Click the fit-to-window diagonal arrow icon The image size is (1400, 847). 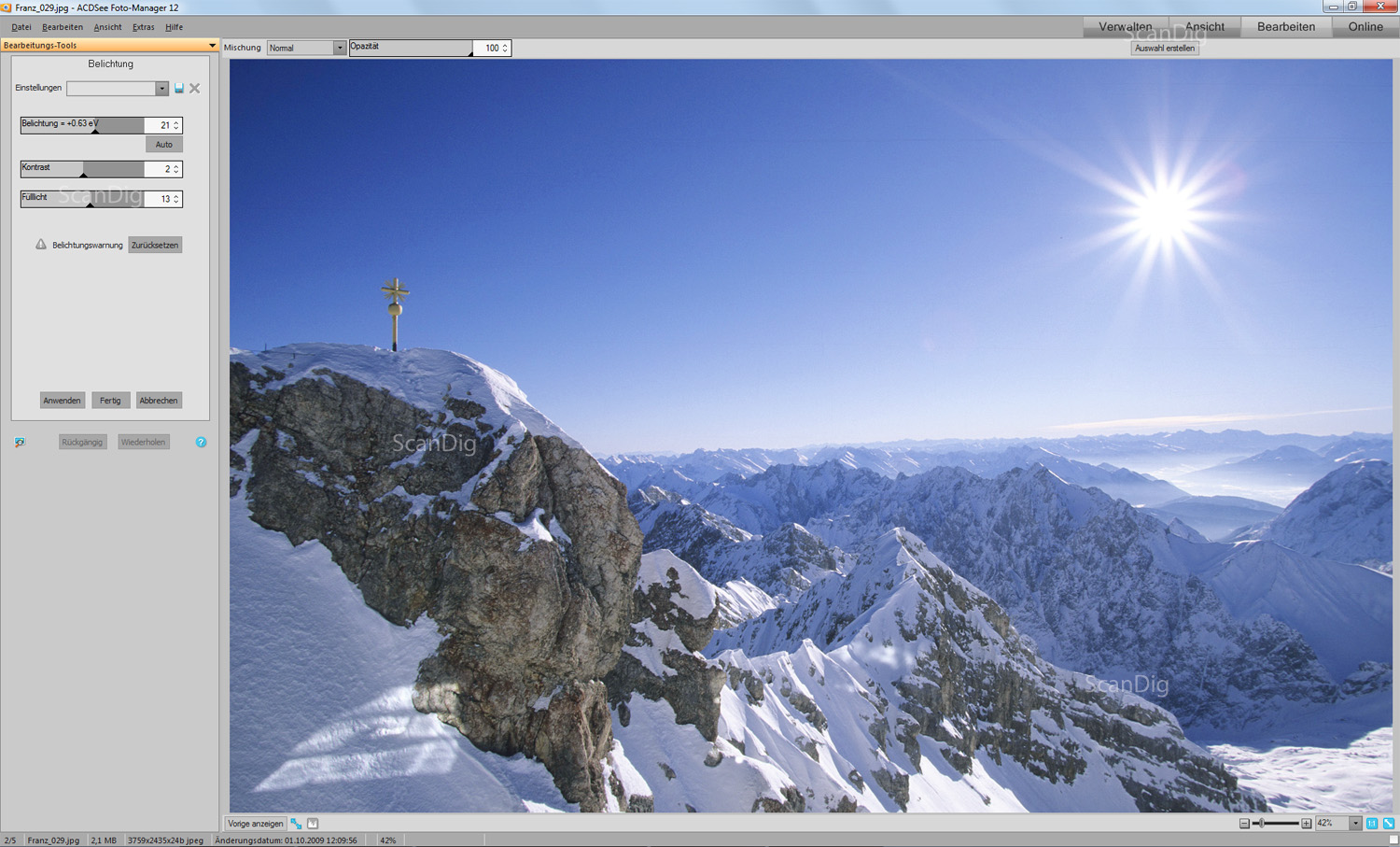coord(1389,824)
